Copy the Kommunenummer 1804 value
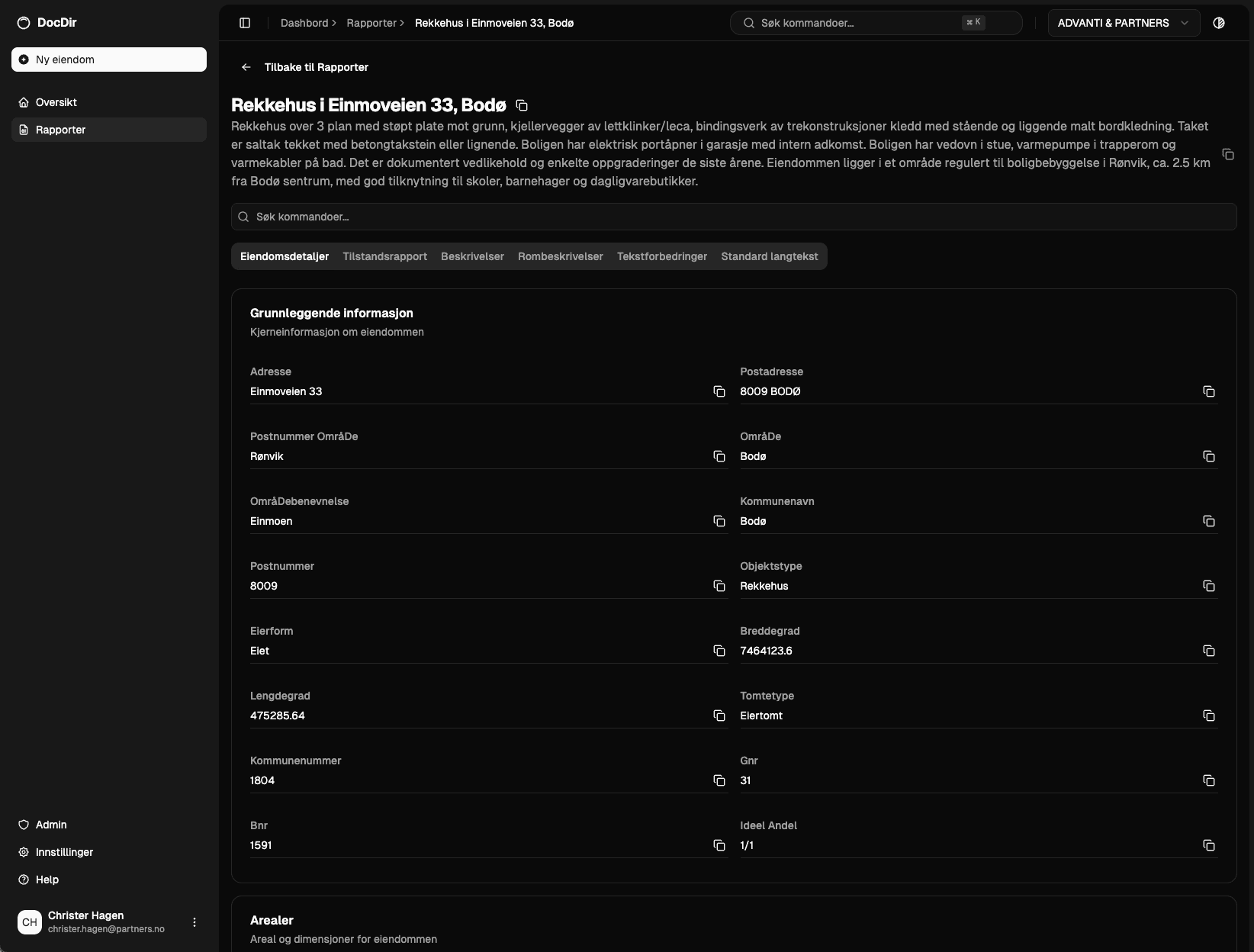This screenshot has height=952, width=1254. pos(719,780)
